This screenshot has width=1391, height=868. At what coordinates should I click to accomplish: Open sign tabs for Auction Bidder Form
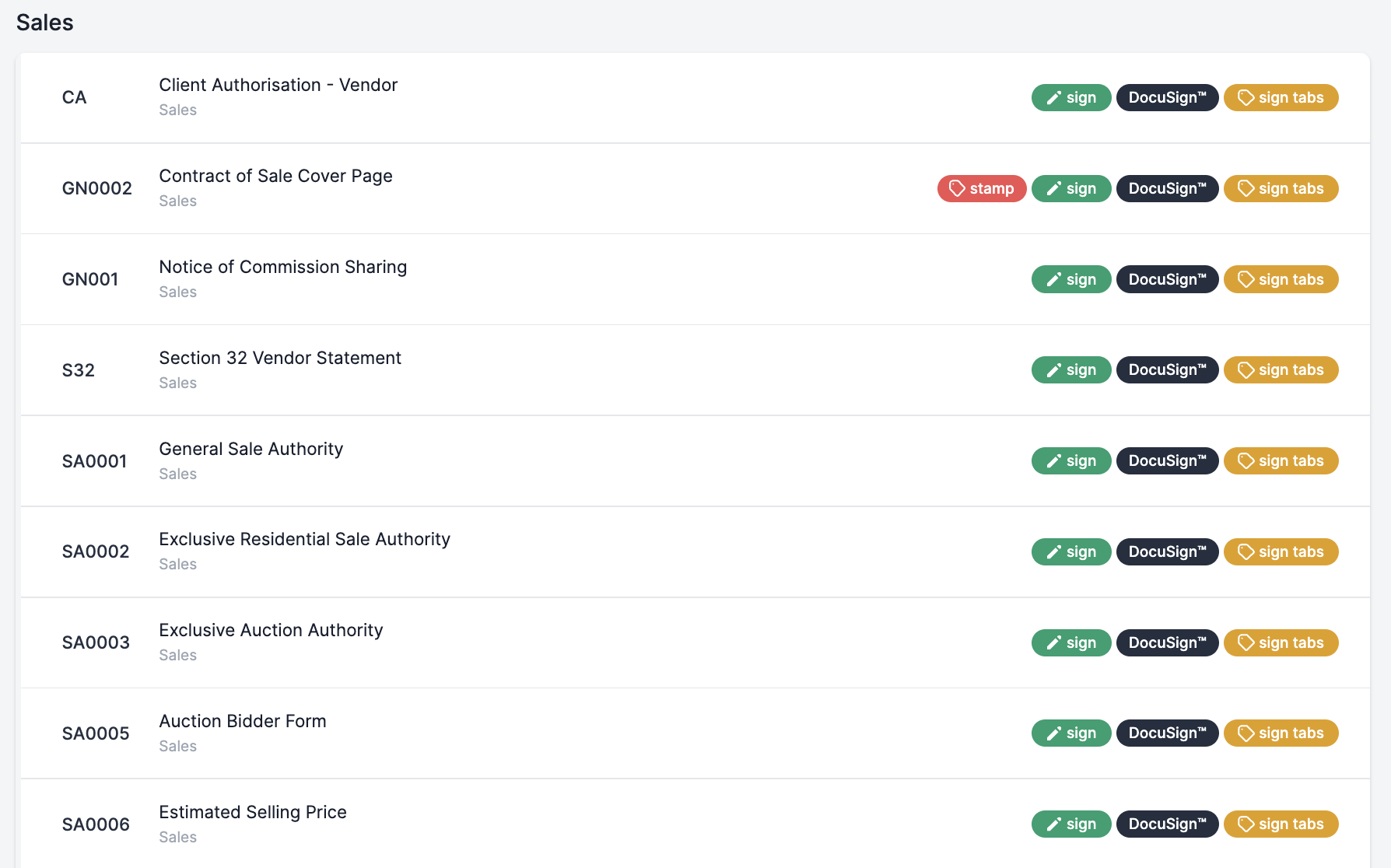click(x=1281, y=733)
